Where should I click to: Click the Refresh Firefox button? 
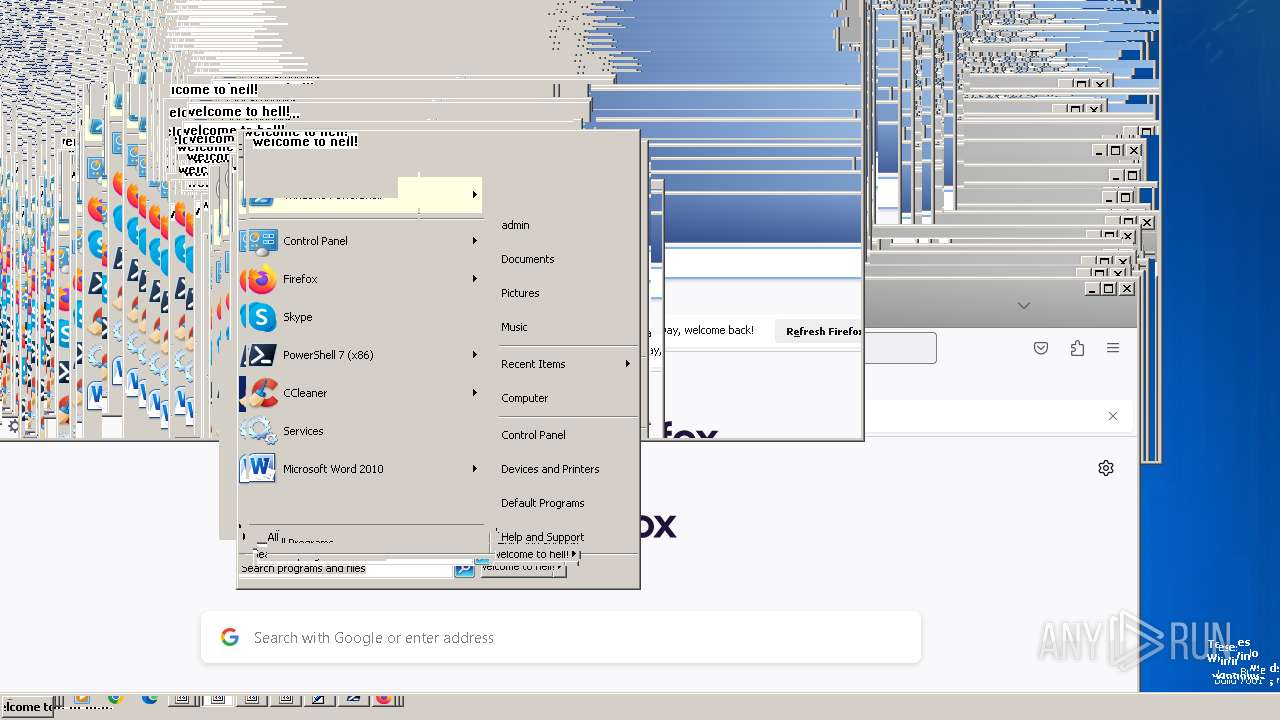[819, 331]
